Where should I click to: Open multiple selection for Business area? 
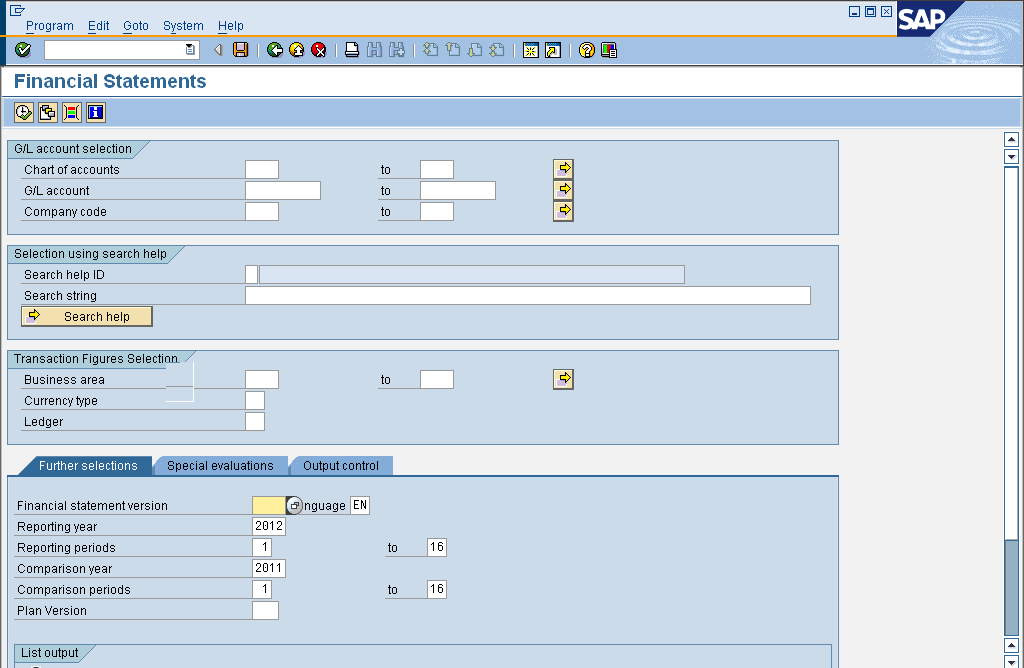(563, 378)
